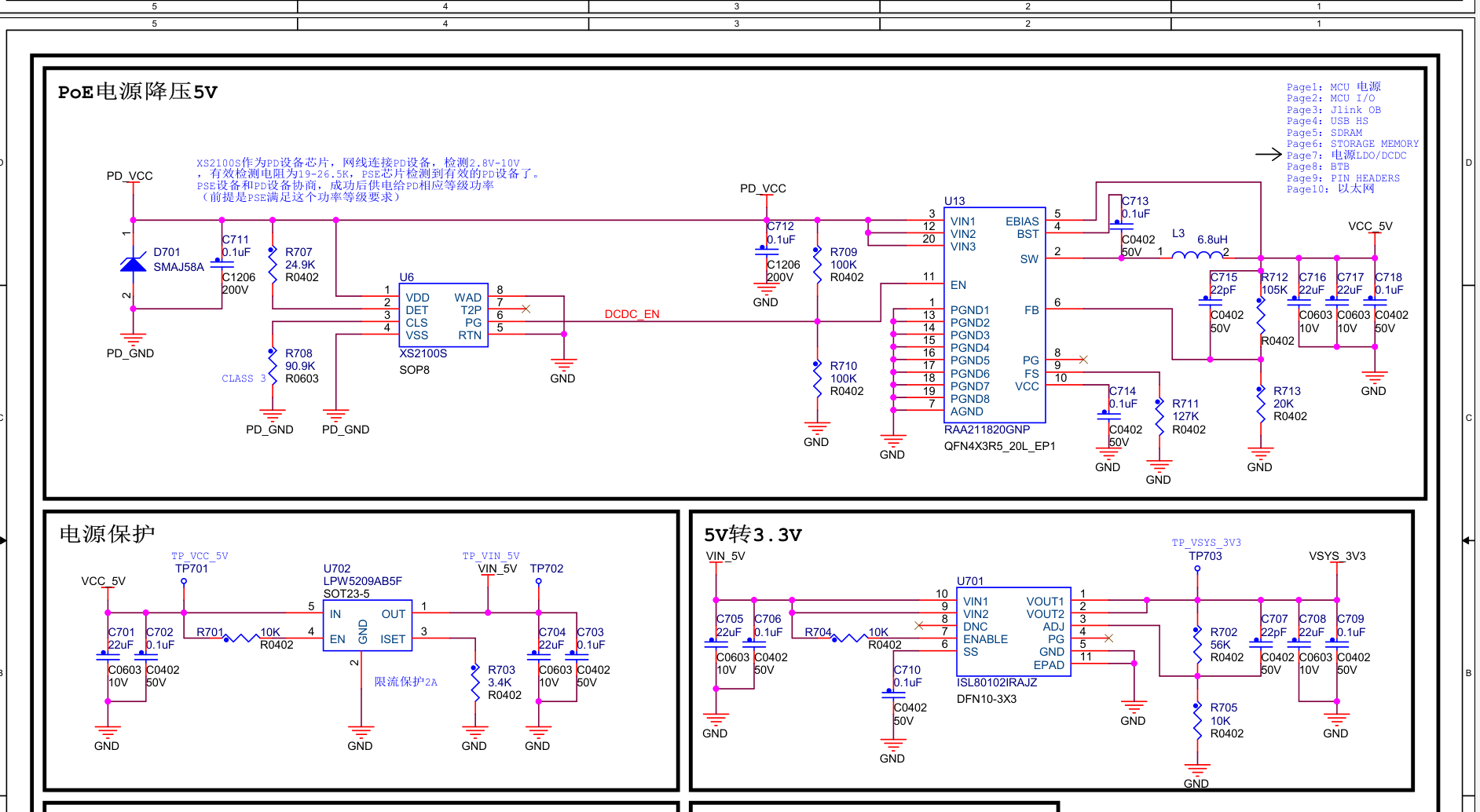Click the 'Page6: STORAGE MEMORY' index entry

(1353, 144)
